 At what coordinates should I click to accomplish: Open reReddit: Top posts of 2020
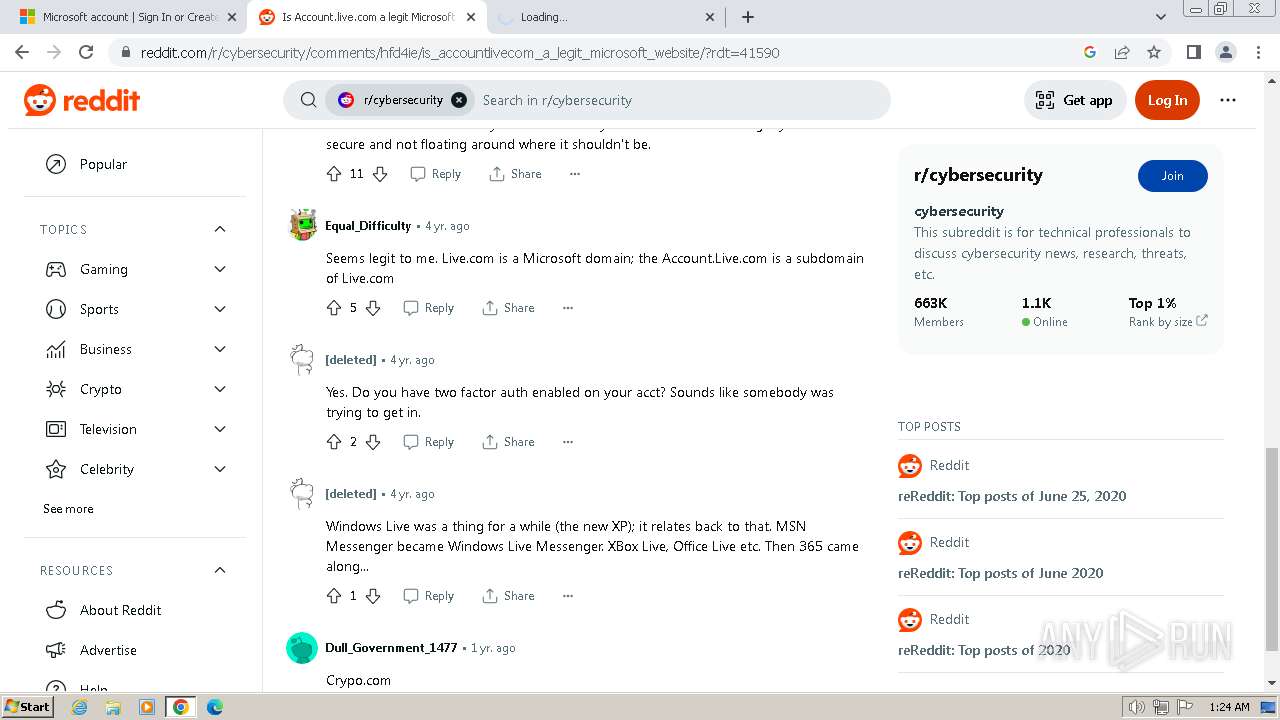click(x=984, y=650)
